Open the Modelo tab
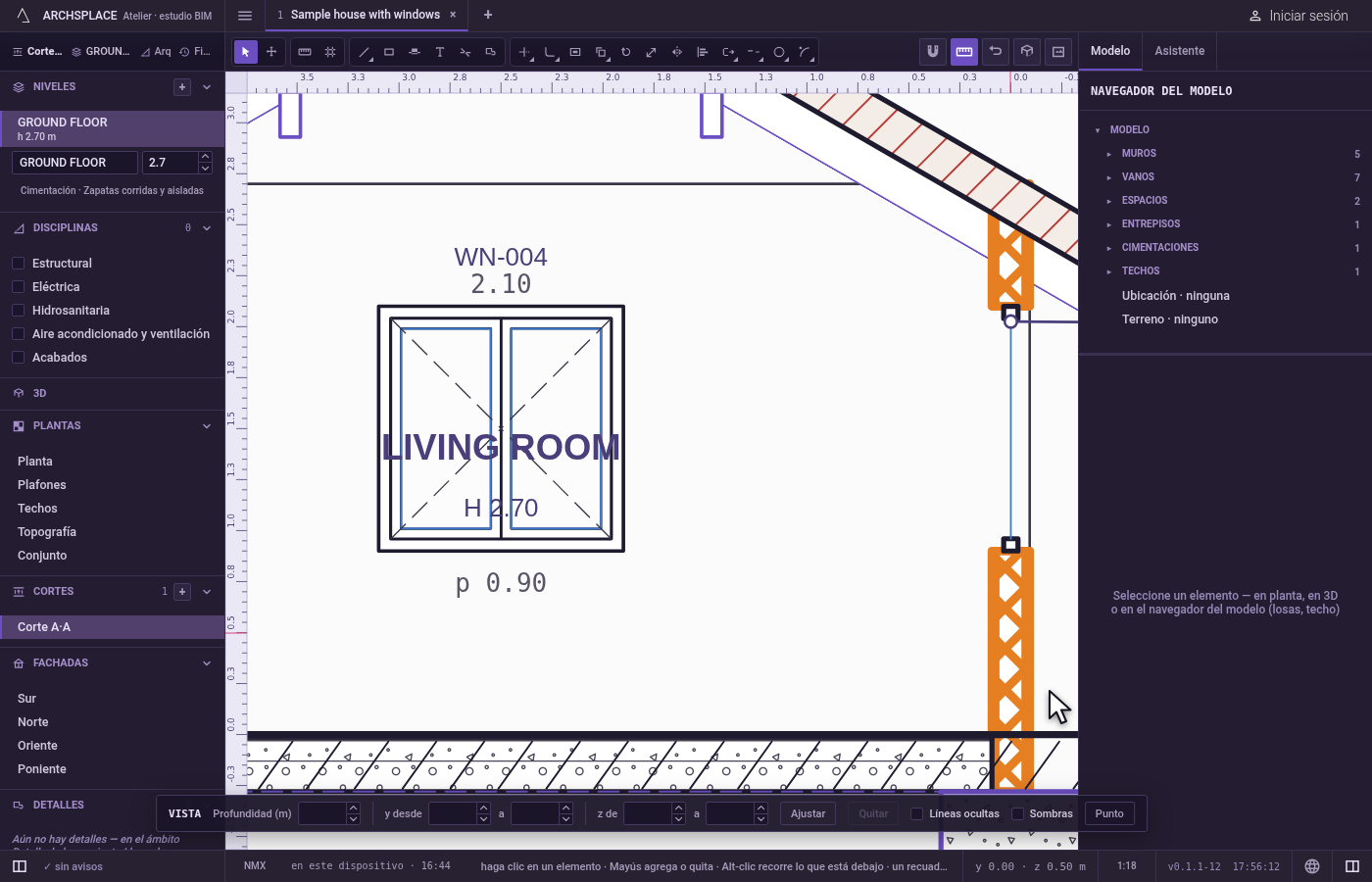Screen dimensions: 1372x882 point(1110,51)
